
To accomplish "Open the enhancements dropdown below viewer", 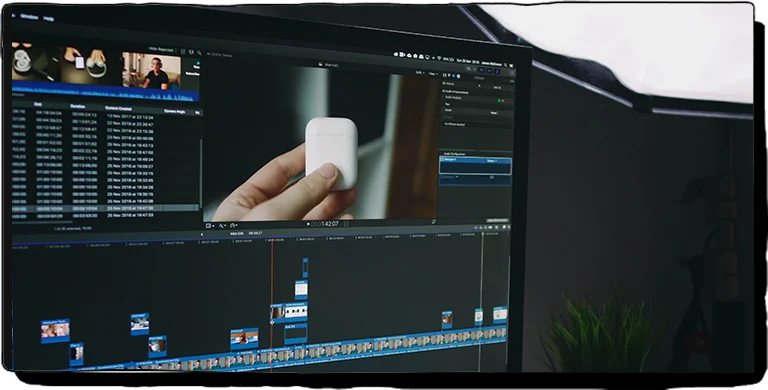I will [222, 225].
